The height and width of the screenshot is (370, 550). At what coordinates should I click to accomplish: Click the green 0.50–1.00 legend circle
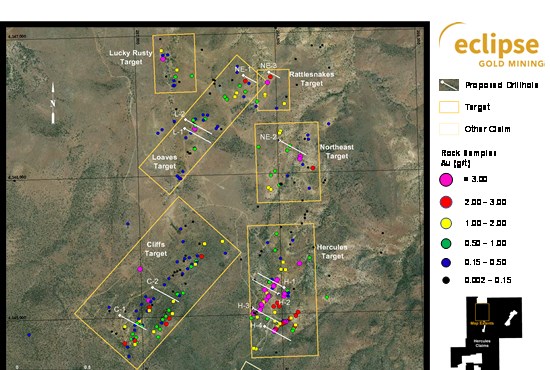pos(446,243)
